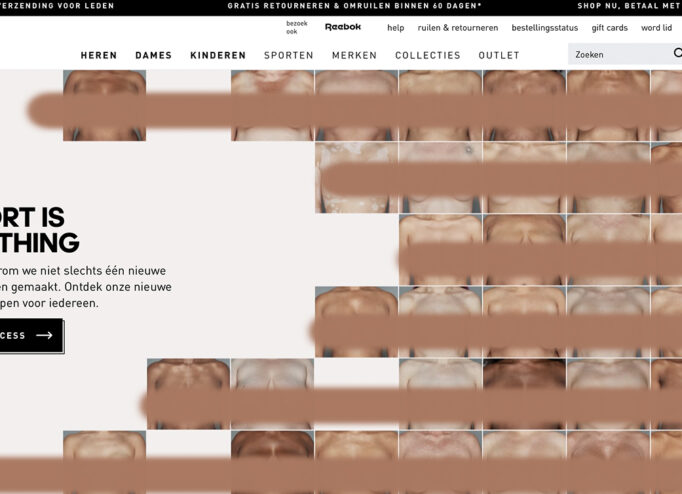The height and width of the screenshot is (494, 682).
Task: Open the COLLECTIES menu
Action: (428, 56)
